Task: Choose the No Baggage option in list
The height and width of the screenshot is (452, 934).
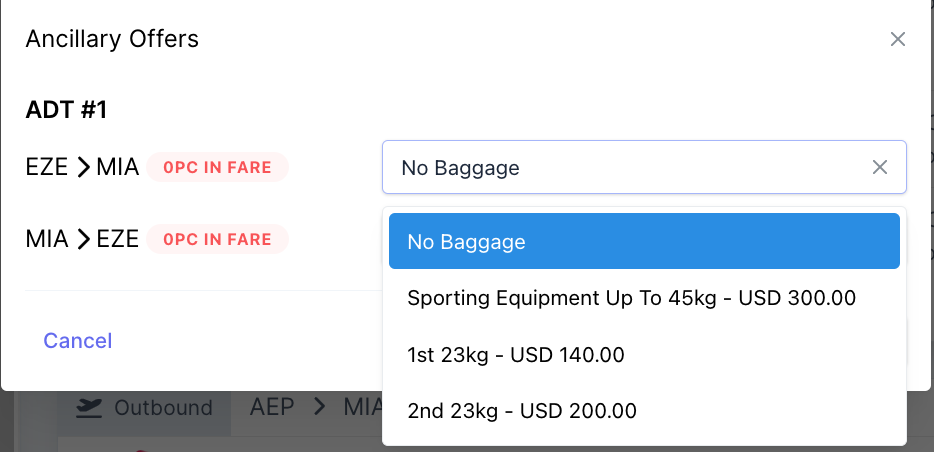Action: 644,241
